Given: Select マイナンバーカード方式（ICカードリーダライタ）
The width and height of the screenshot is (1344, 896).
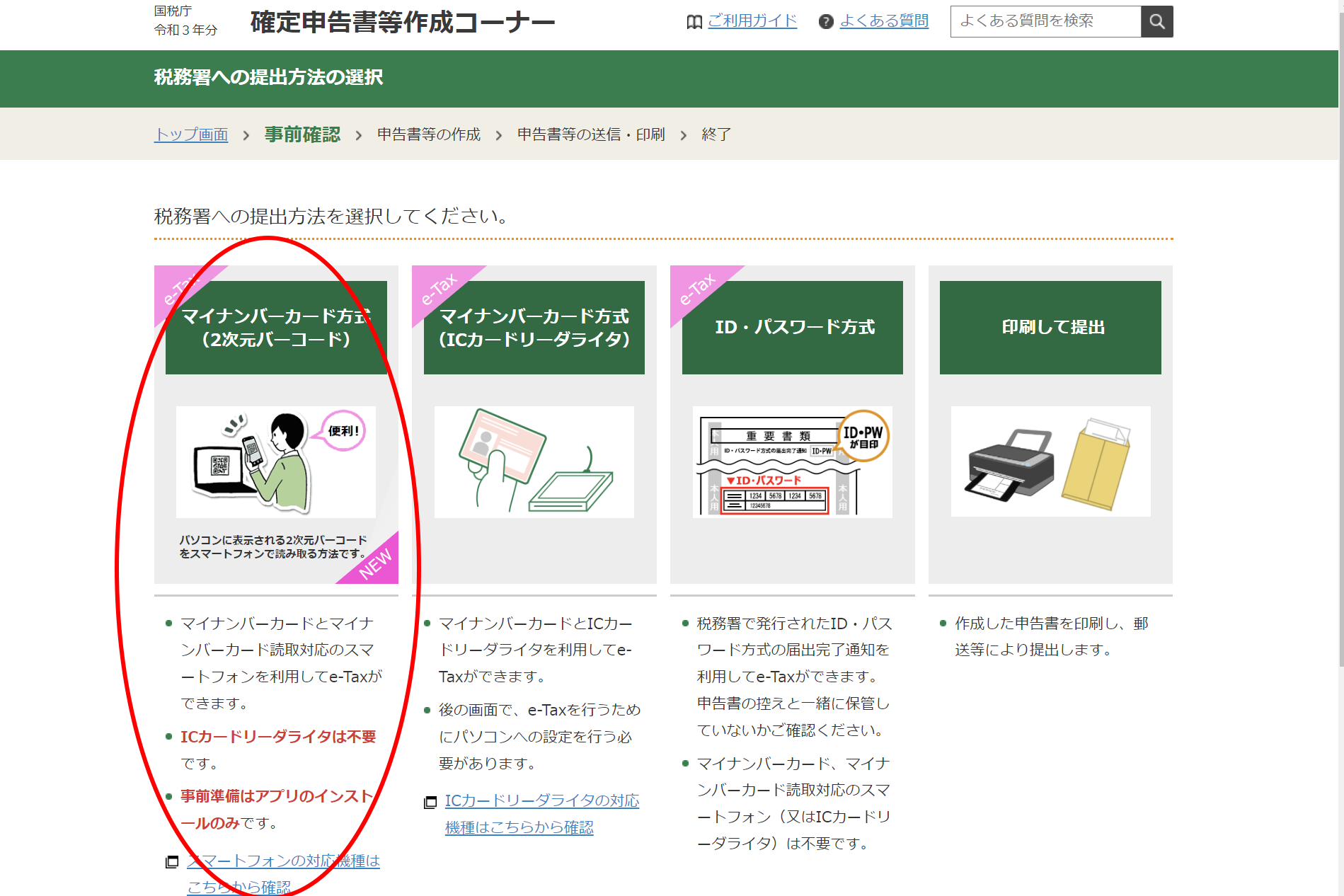Looking at the screenshot, I should (x=534, y=328).
